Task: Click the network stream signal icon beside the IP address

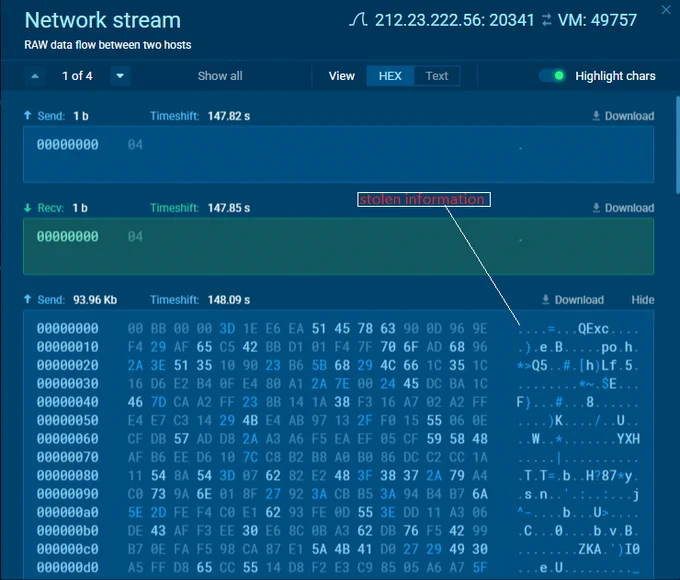Action: coord(358,20)
